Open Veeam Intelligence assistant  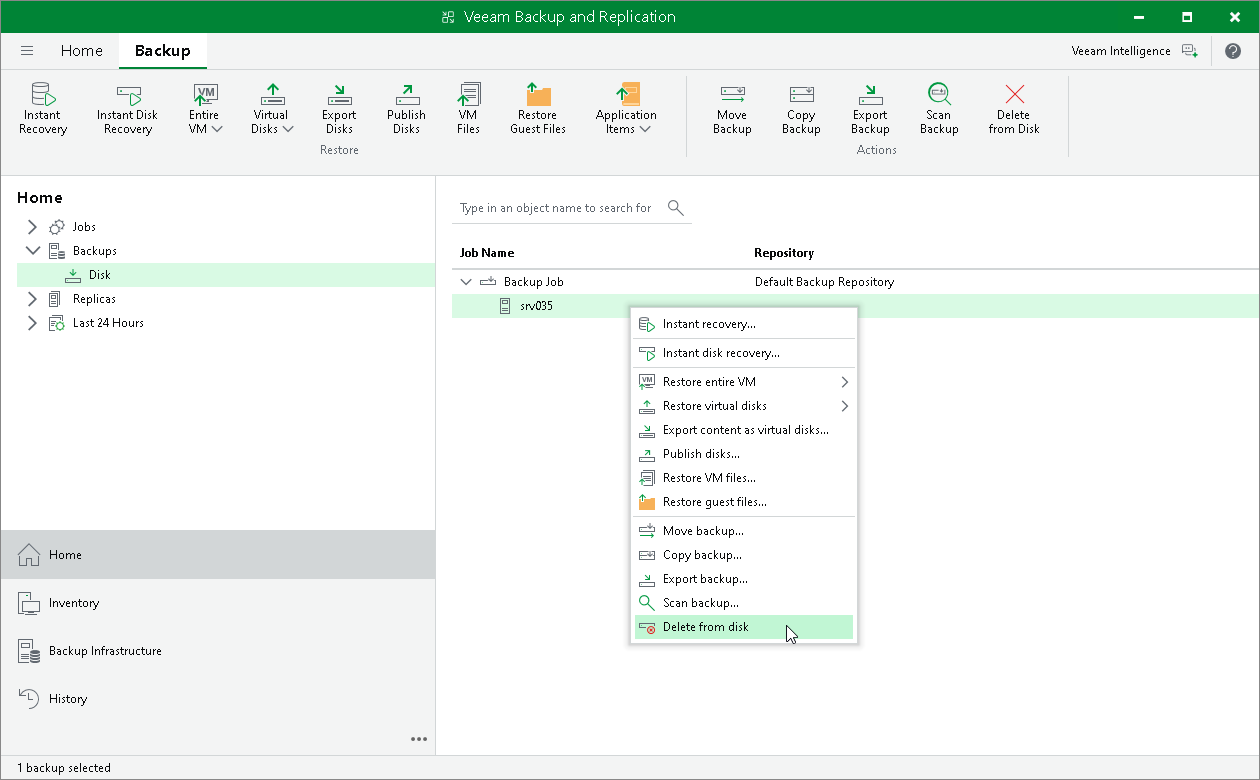point(1134,51)
